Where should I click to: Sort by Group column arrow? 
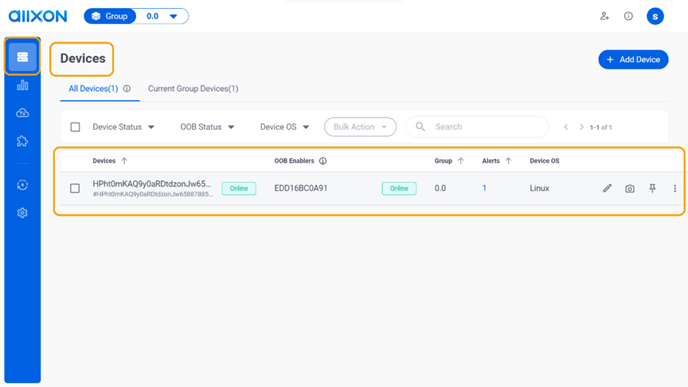(x=461, y=161)
